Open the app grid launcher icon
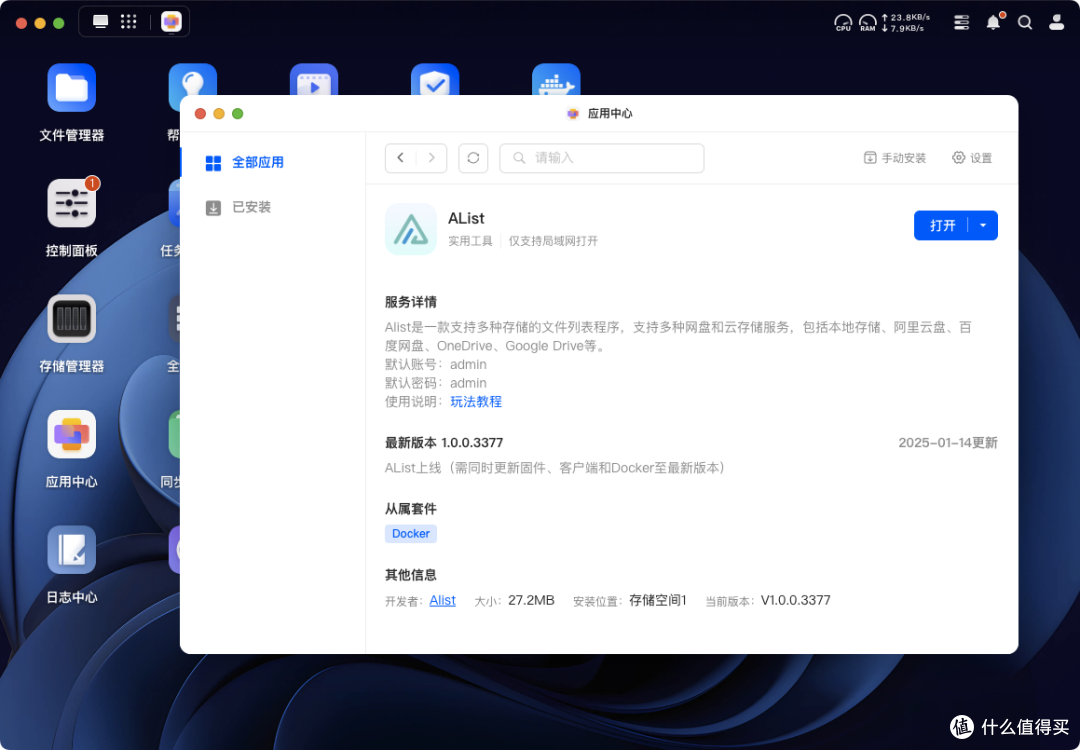 (129, 22)
